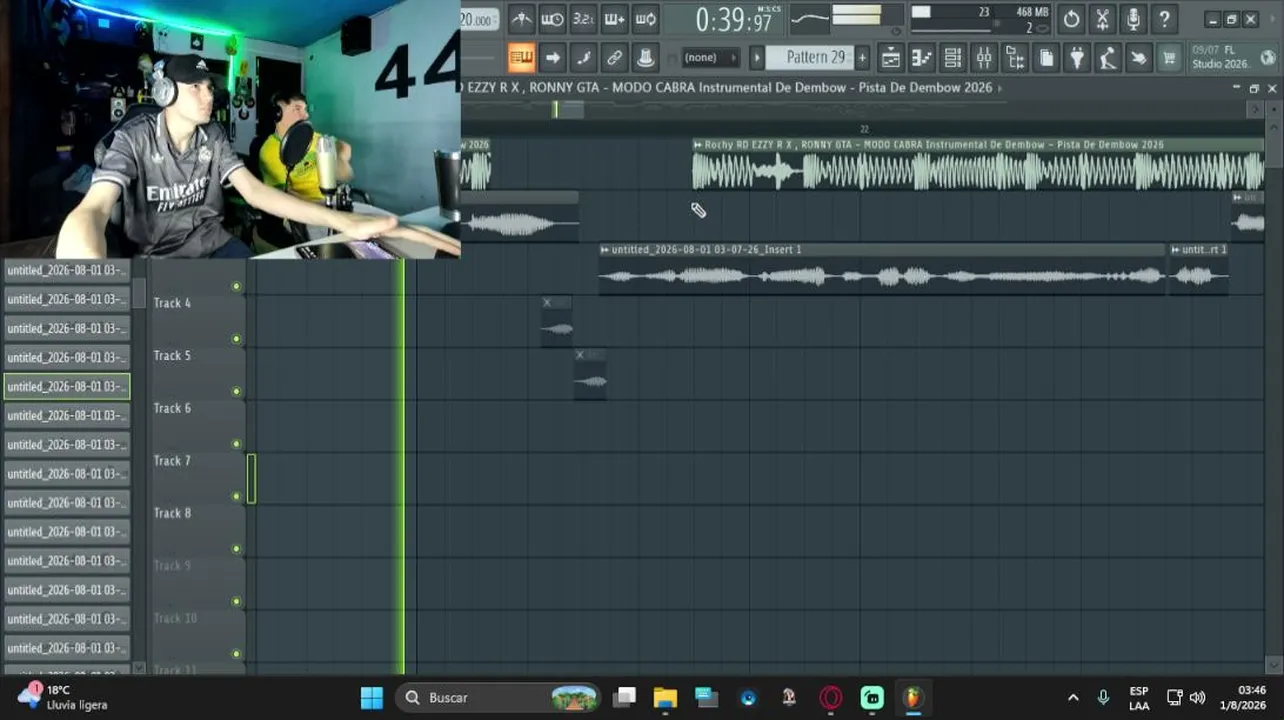Click the 20.000 tempo field
The width and height of the screenshot is (1284, 720).
point(478,19)
